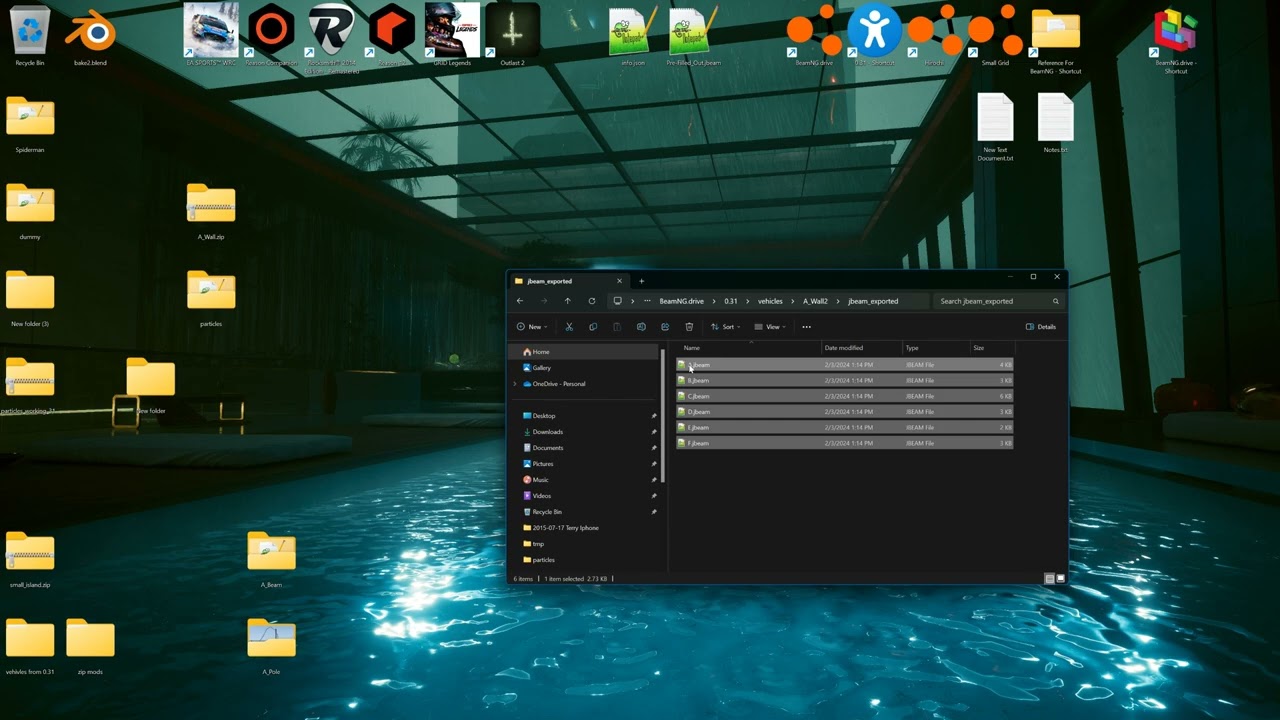Refresh the folder view
The height and width of the screenshot is (720, 1280).
tap(592, 301)
